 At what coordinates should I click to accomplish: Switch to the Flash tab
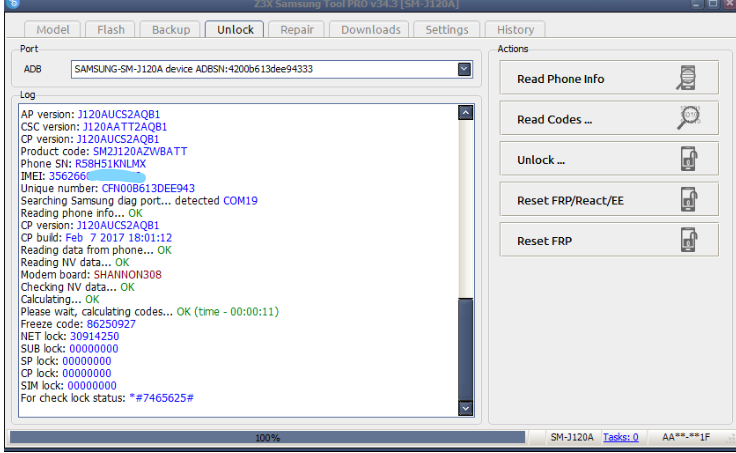coord(111,30)
